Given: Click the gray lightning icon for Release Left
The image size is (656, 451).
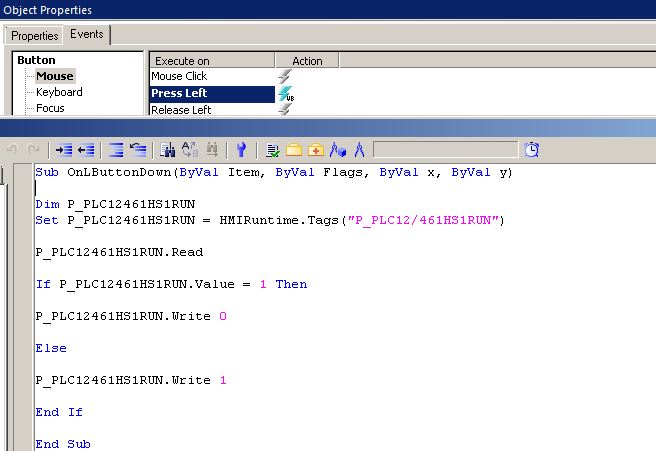Looking at the screenshot, I should pos(284,109).
